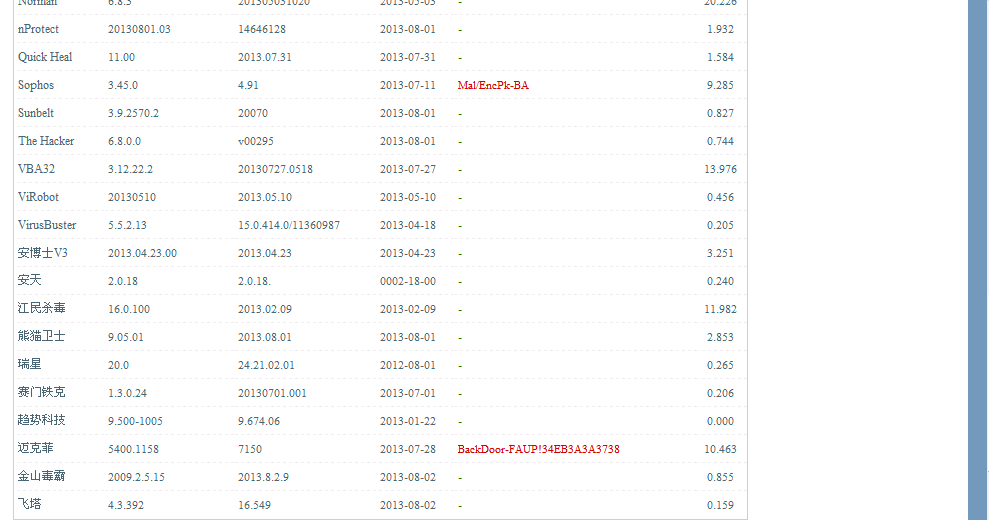The width and height of the screenshot is (989, 520).
Task: Click the Sunbelt scanner entry
Action: [36, 113]
